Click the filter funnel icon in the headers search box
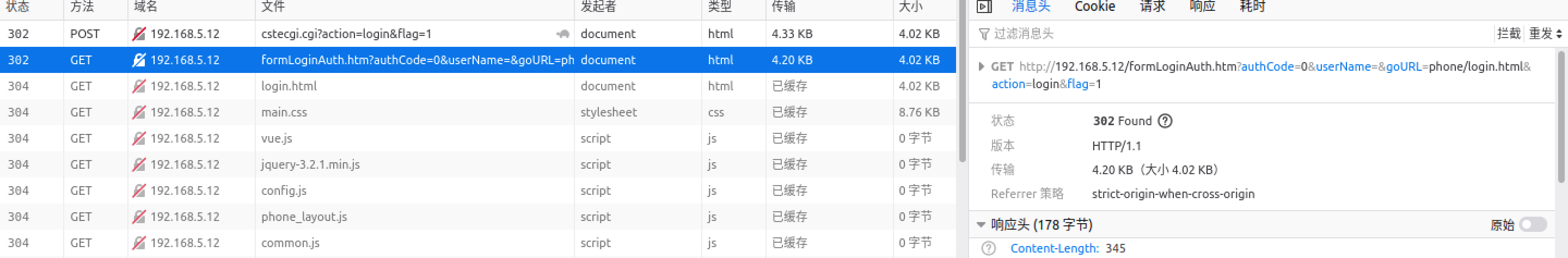 pos(984,34)
